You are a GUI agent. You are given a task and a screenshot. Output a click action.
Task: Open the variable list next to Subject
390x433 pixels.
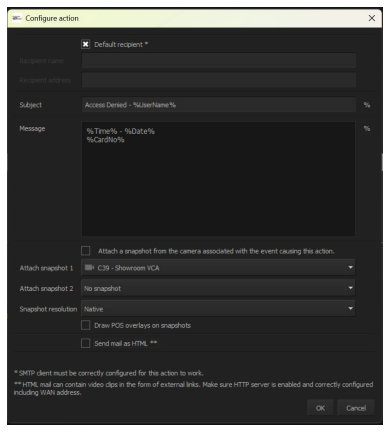tap(367, 105)
